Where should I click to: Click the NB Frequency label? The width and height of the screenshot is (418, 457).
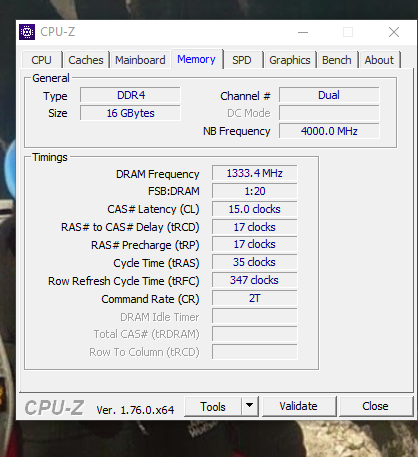(237, 131)
